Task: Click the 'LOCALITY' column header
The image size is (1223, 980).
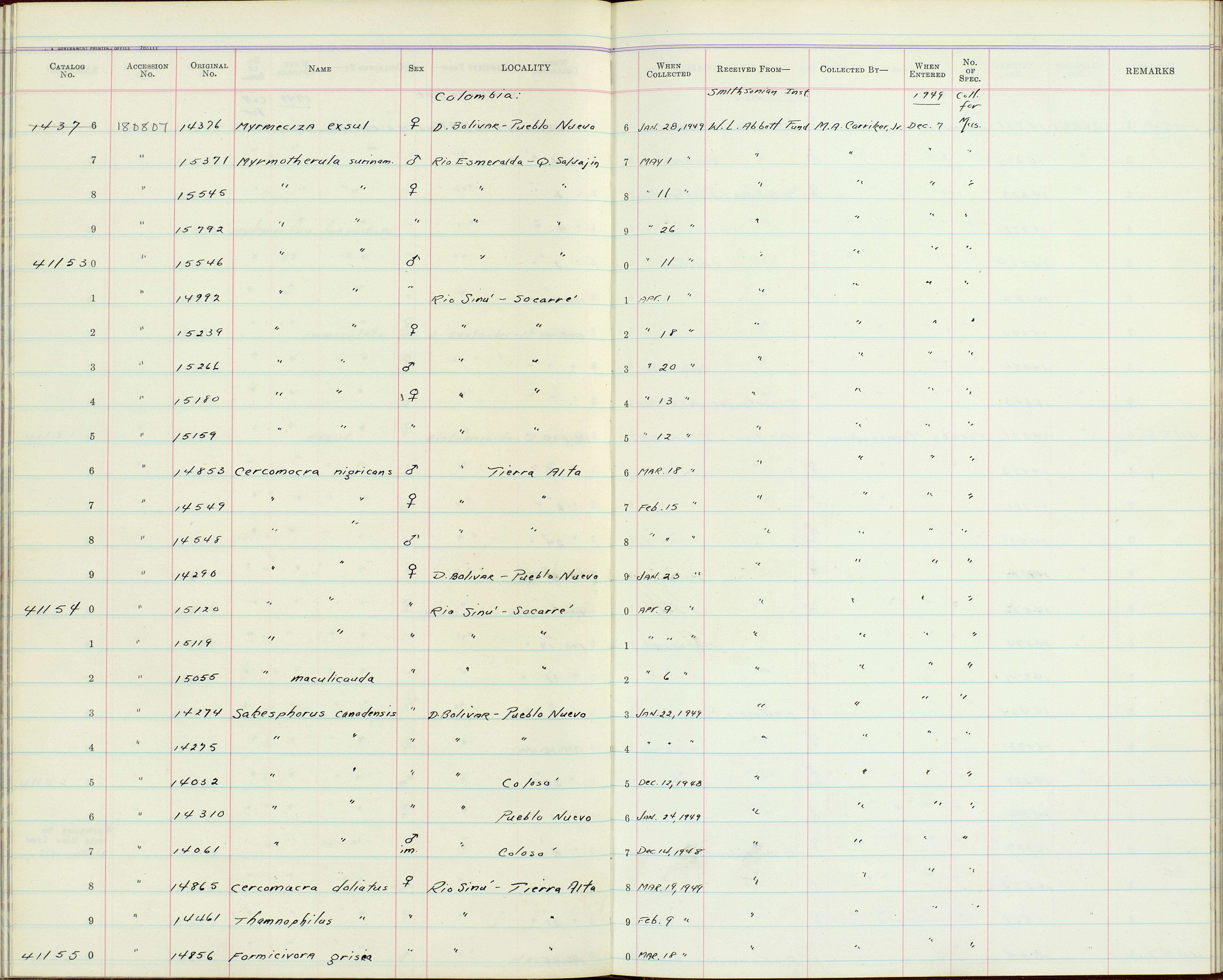Action: point(525,68)
